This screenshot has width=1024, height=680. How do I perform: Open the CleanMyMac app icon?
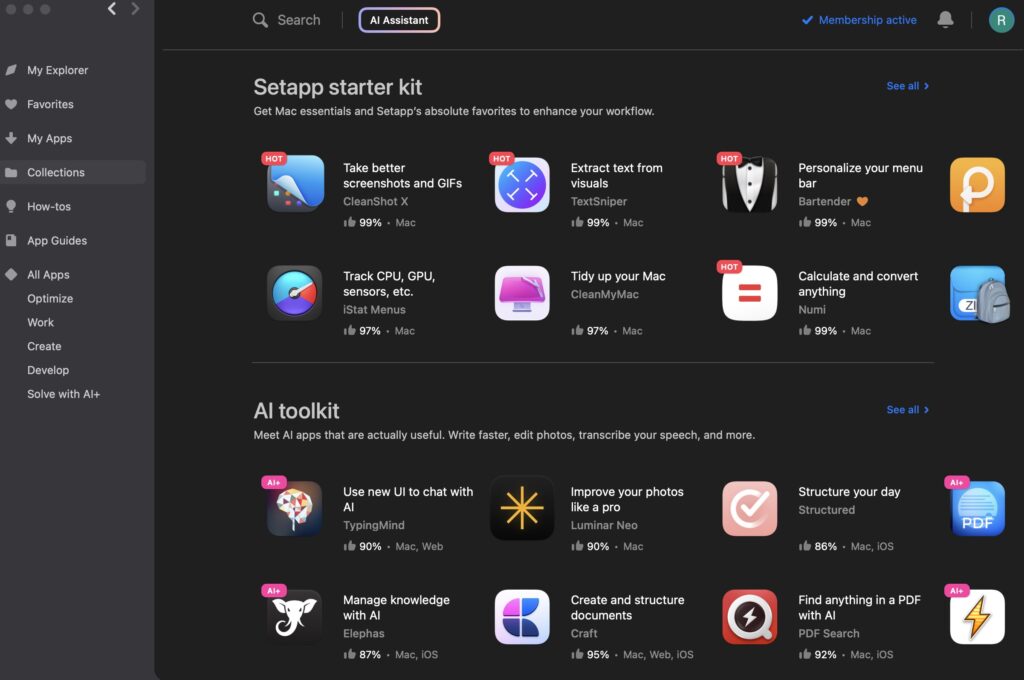[522, 293]
